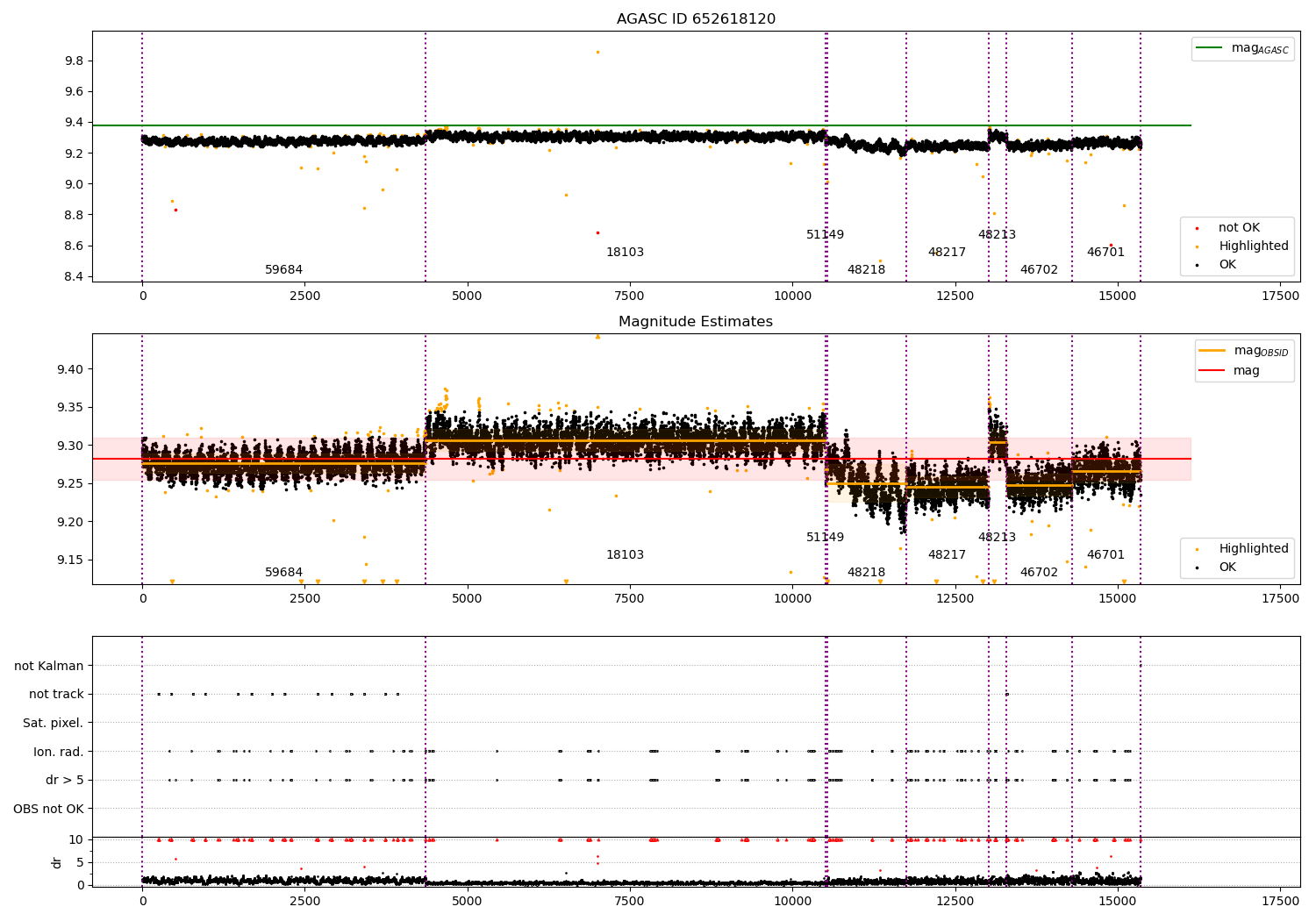
Task: Click the 9.40 y-axis tick label
Action: [70, 369]
